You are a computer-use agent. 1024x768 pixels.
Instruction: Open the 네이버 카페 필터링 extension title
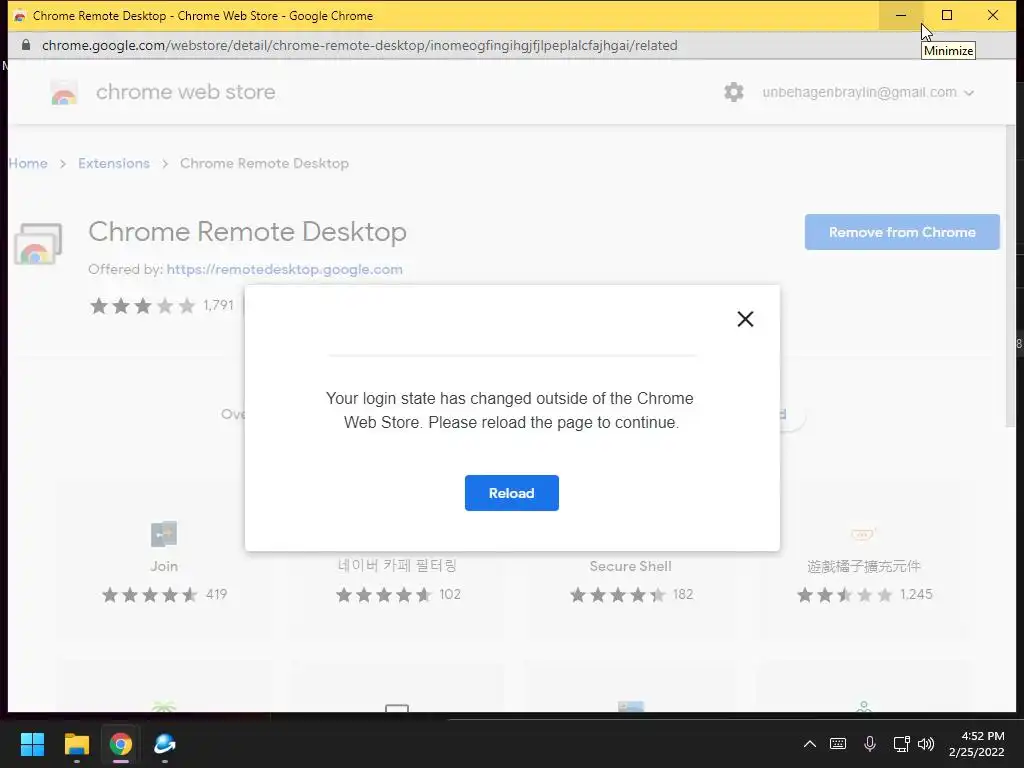397,566
